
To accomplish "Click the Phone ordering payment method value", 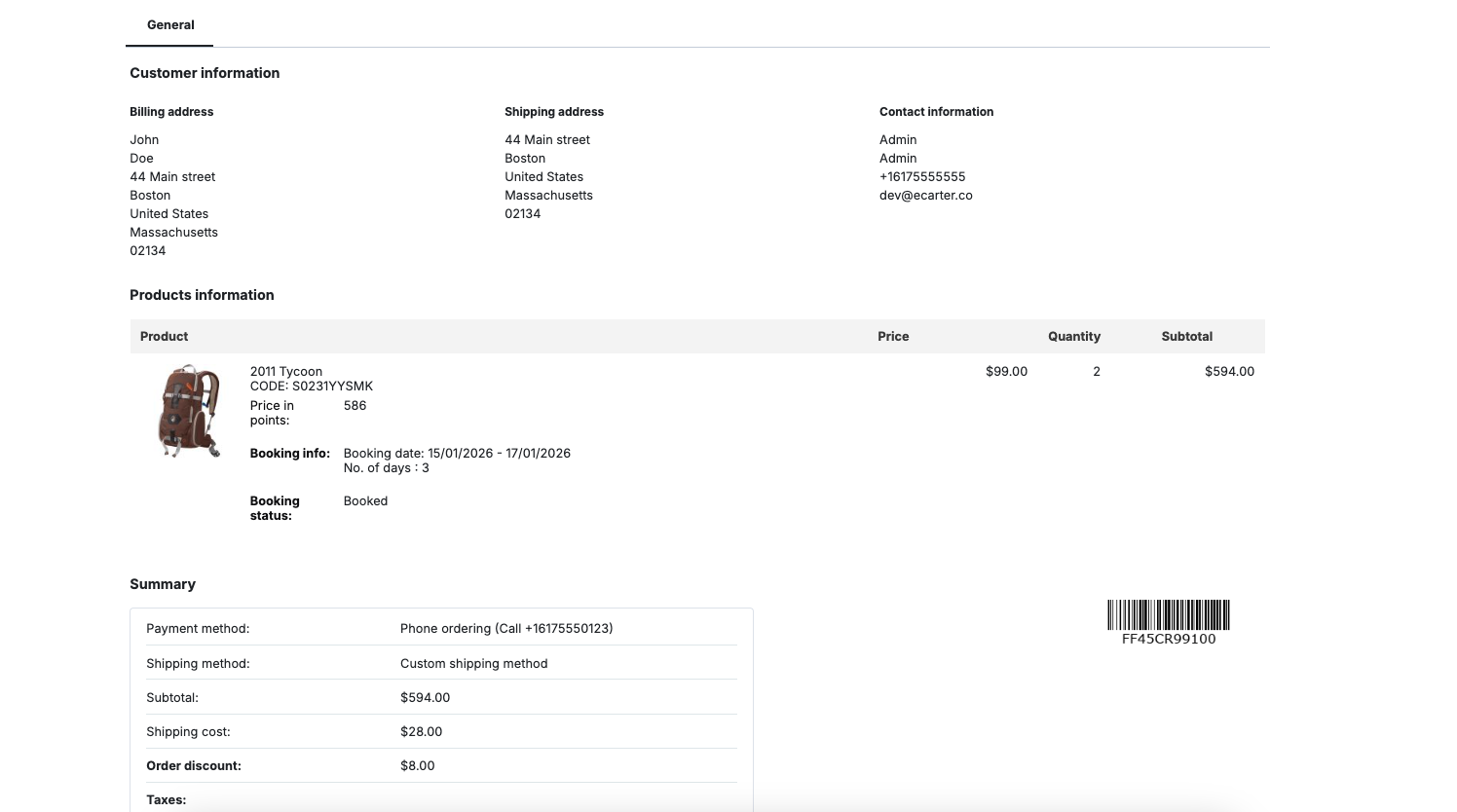I will coord(505,628).
